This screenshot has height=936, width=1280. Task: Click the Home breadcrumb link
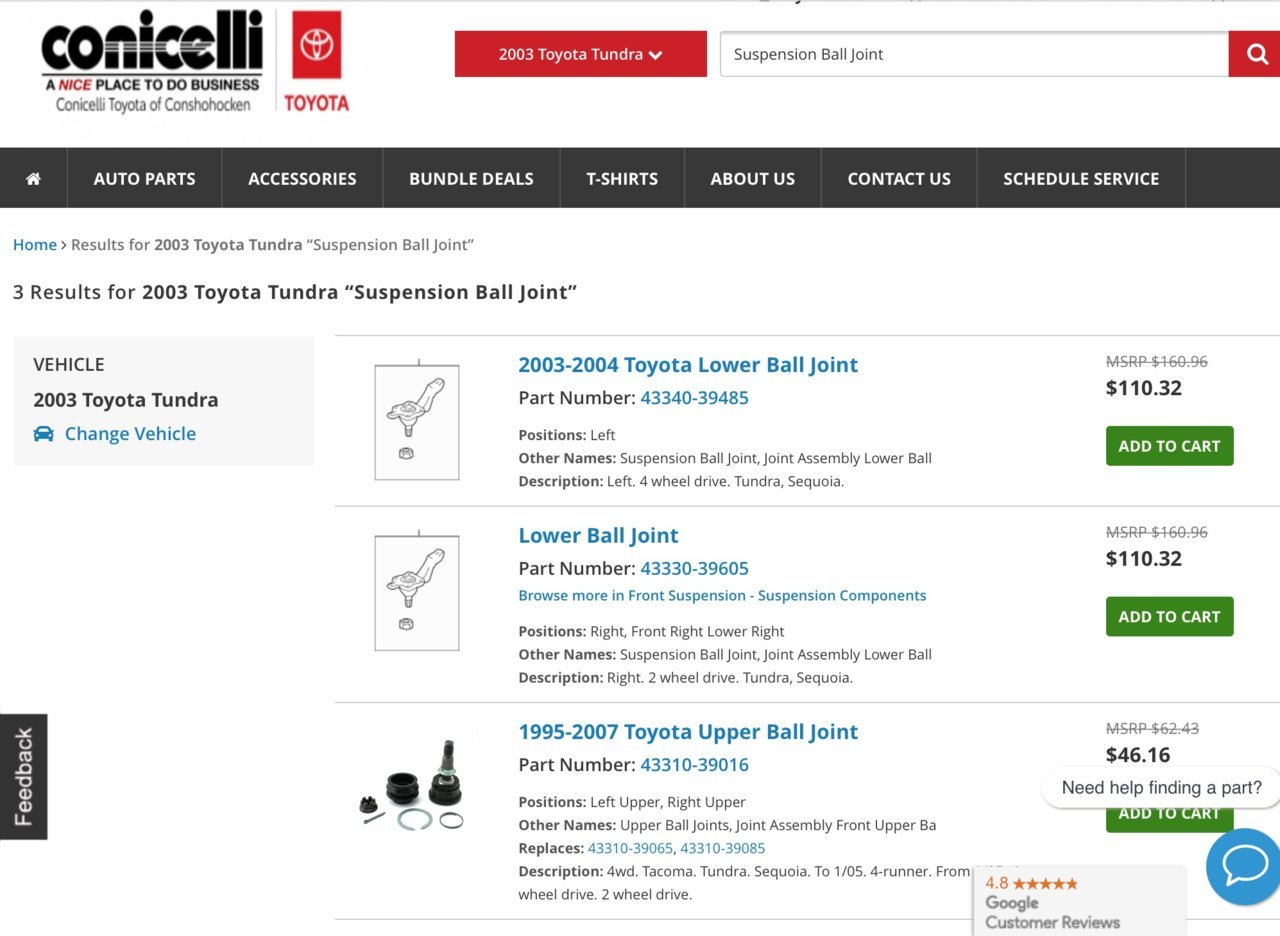pyautogui.click(x=35, y=245)
